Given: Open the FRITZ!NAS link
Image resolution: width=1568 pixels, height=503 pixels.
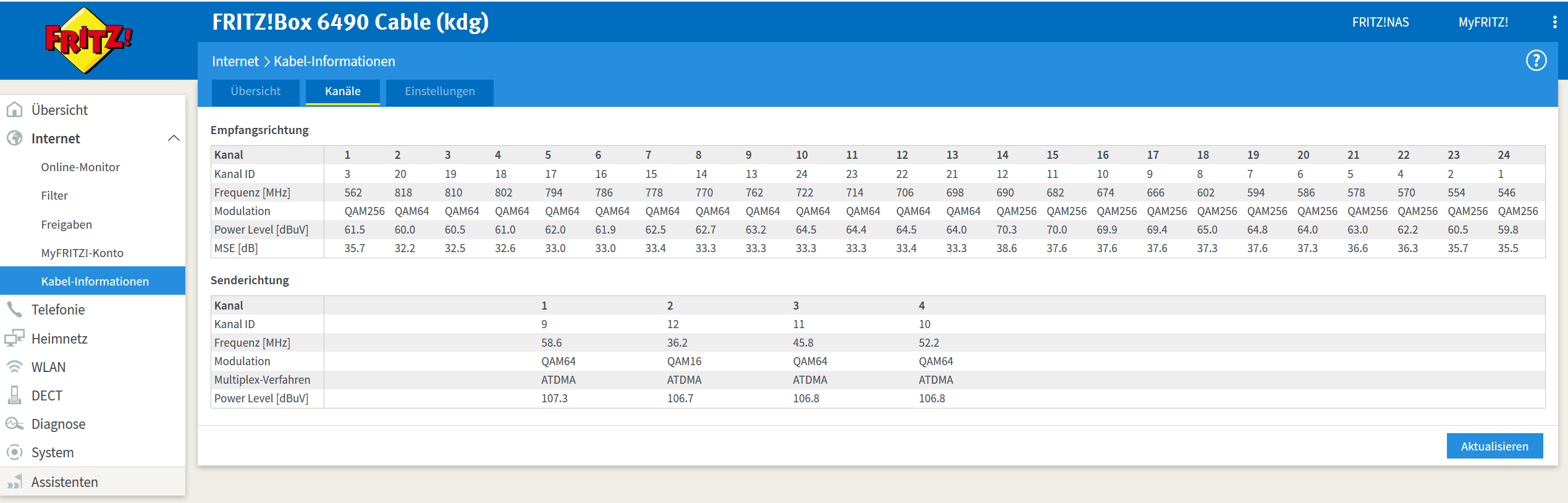Looking at the screenshot, I should tap(1380, 22).
